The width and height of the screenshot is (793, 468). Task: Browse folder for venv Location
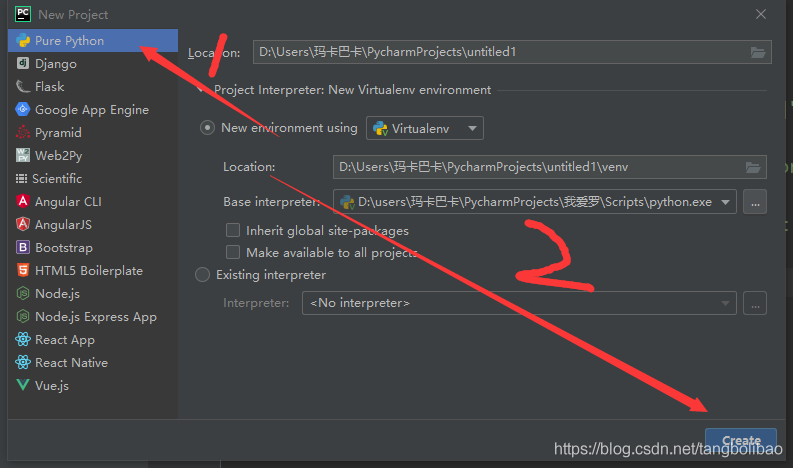click(x=753, y=167)
